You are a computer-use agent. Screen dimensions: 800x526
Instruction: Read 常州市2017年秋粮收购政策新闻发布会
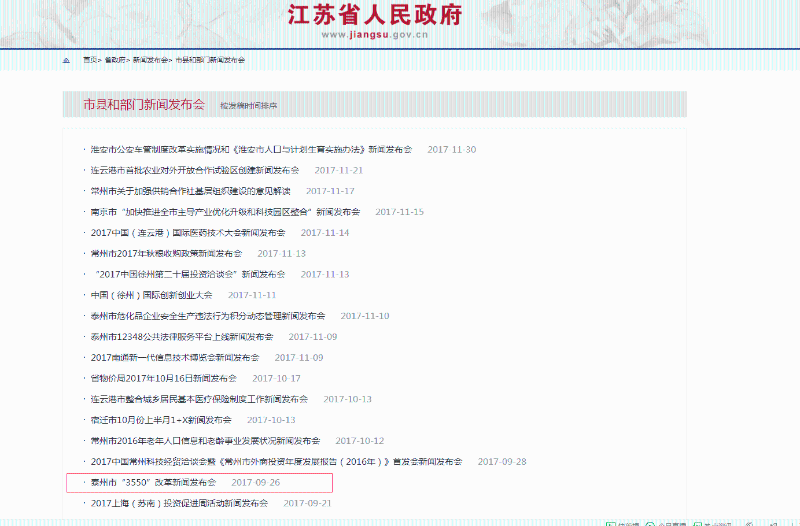click(165, 254)
